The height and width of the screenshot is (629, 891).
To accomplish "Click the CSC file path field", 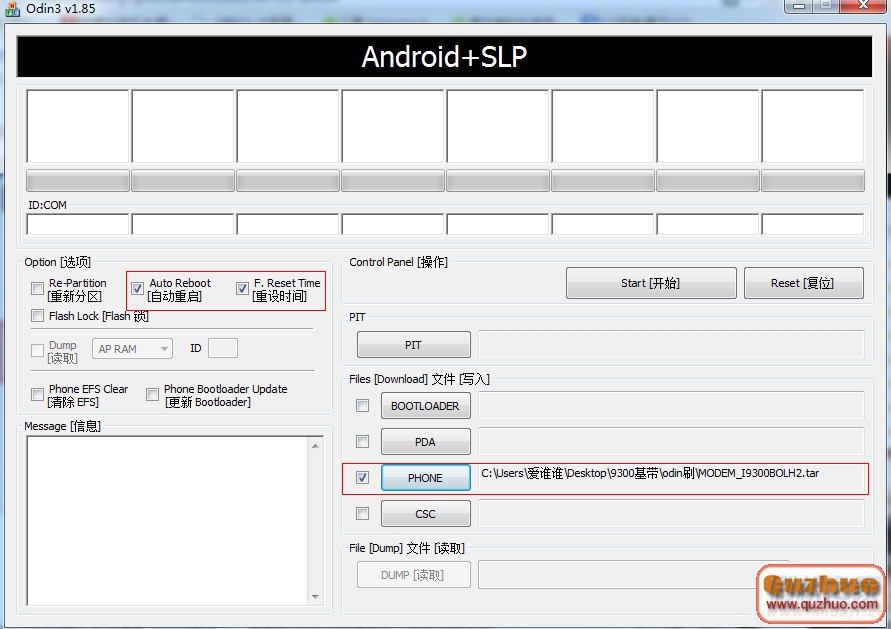I will [x=671, y=514].
